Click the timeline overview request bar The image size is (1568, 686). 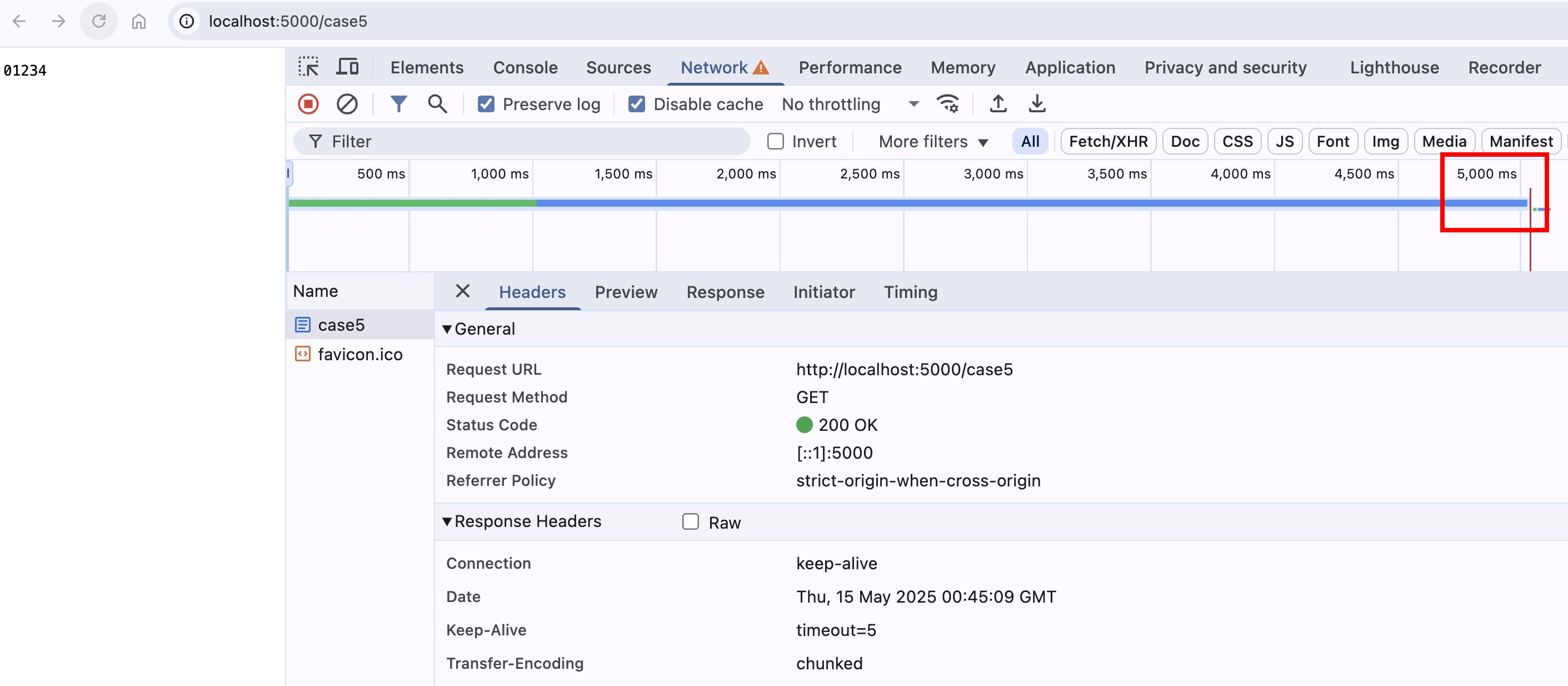click(x=907, y=203)
